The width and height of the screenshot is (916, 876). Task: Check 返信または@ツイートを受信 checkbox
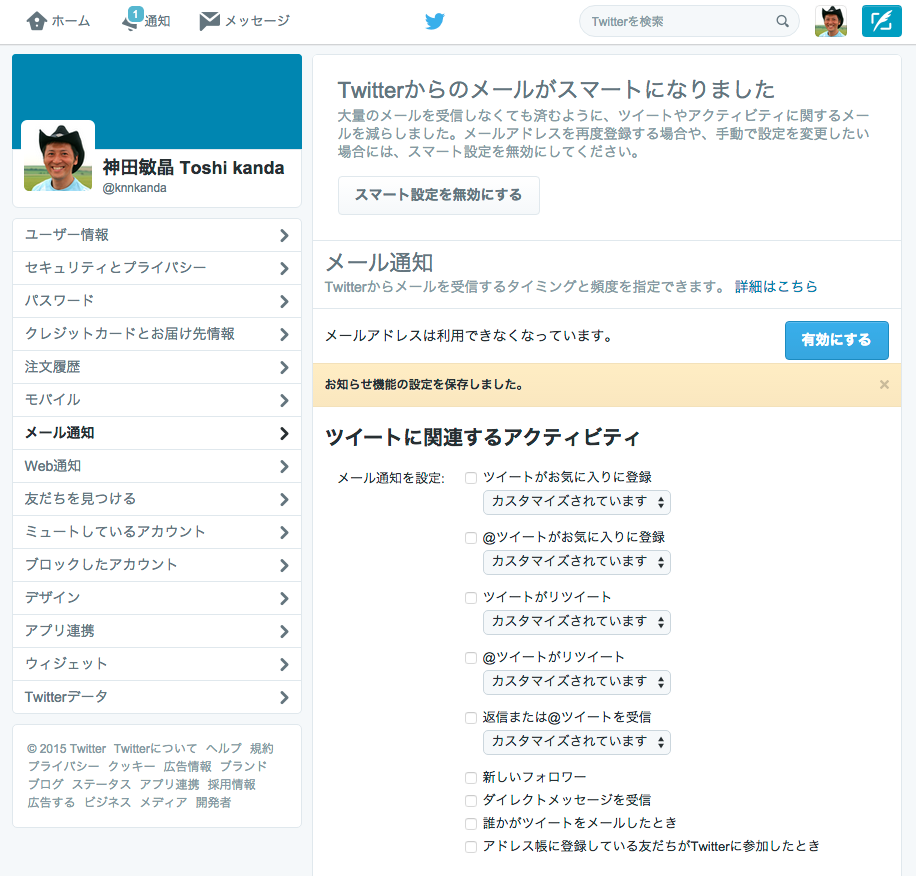tap(471, 718)
